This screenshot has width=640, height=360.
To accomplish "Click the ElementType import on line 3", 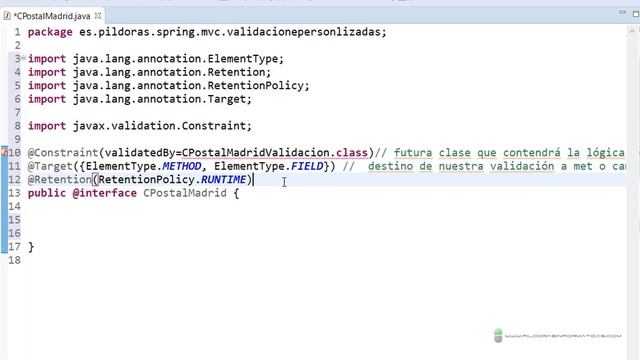I will tap(156, 59).
